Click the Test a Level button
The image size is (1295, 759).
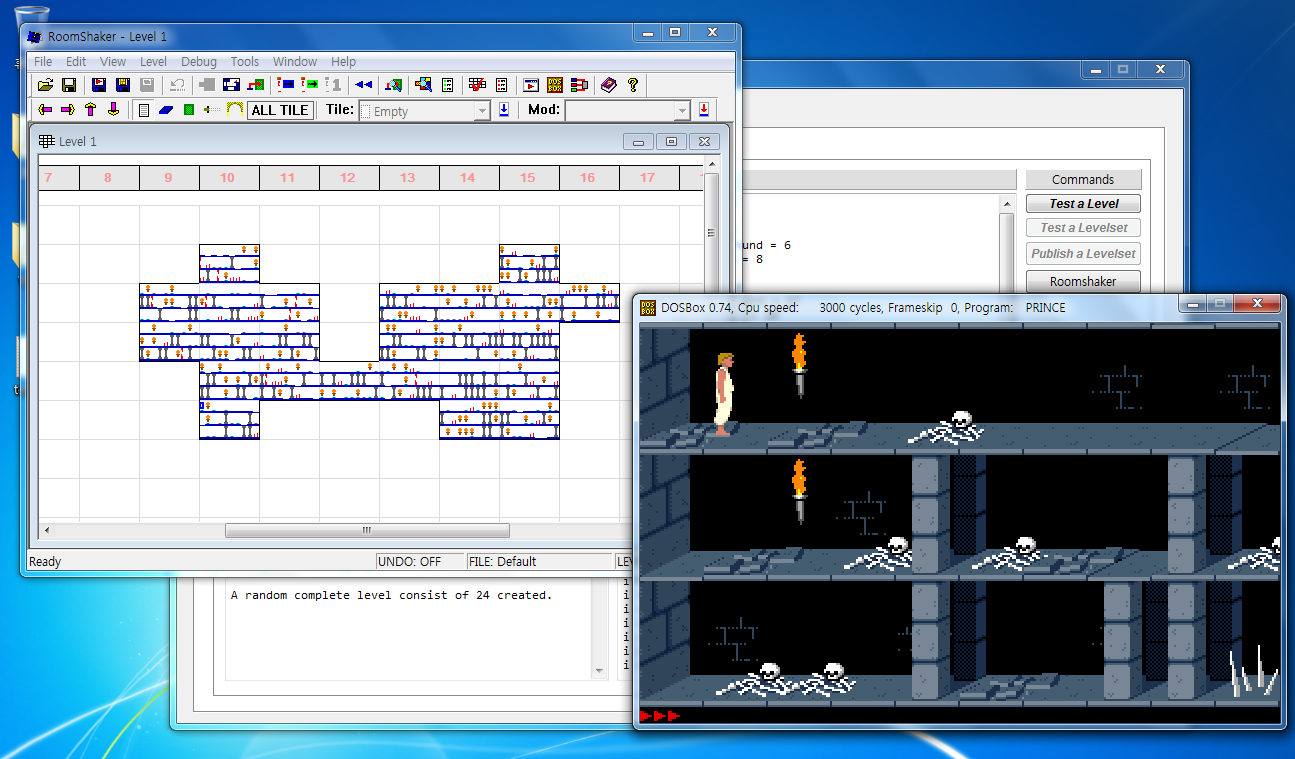[x=1083, y=204]
